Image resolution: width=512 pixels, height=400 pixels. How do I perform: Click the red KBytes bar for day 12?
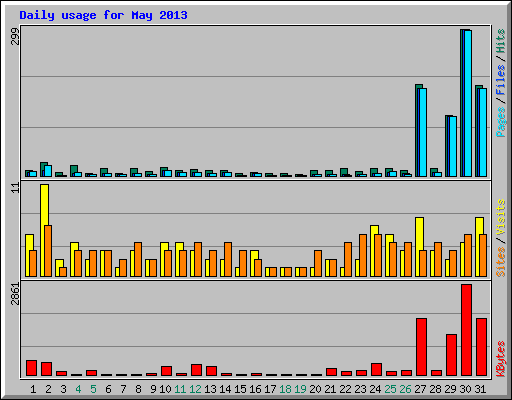196,370
